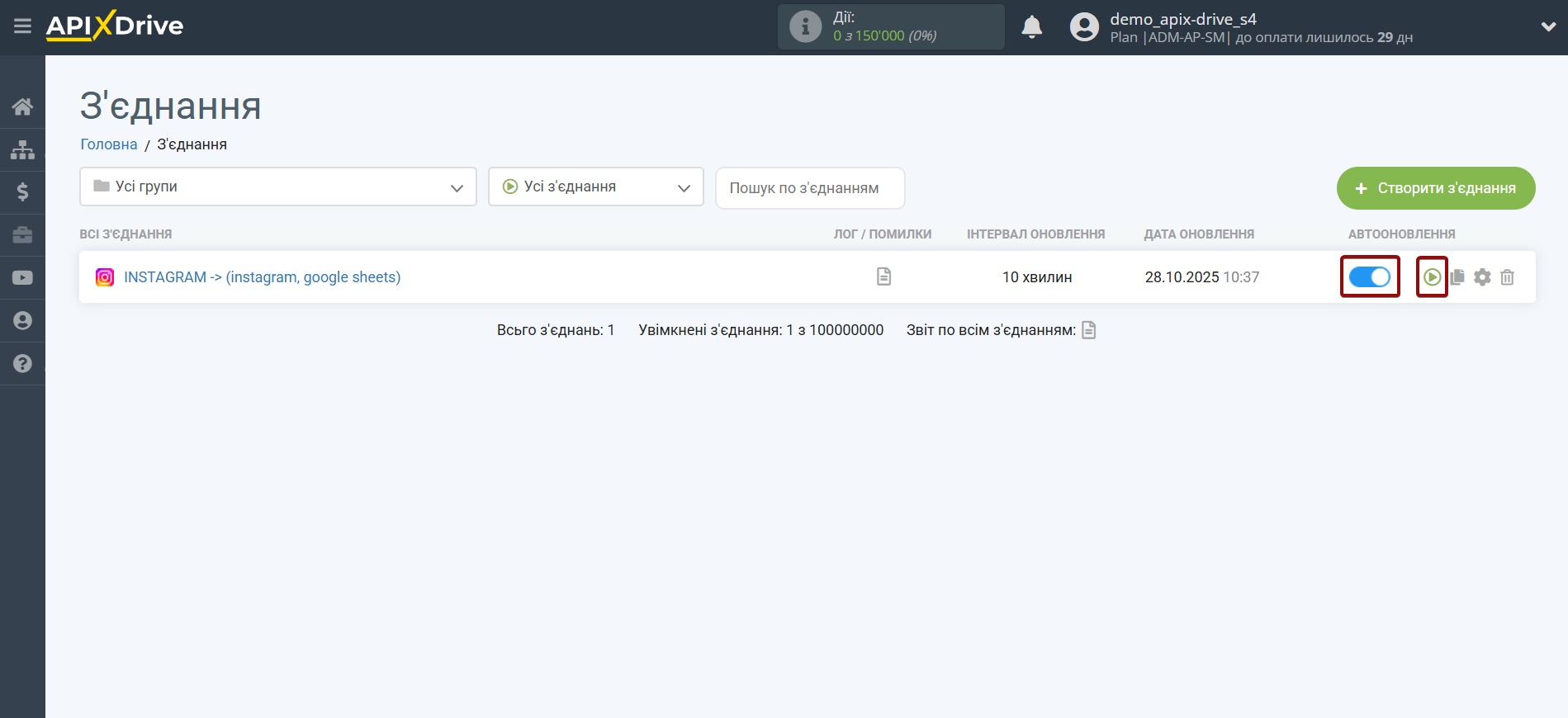
Task: Click the briefcase icon in sidebar
Action: (22, 235)
